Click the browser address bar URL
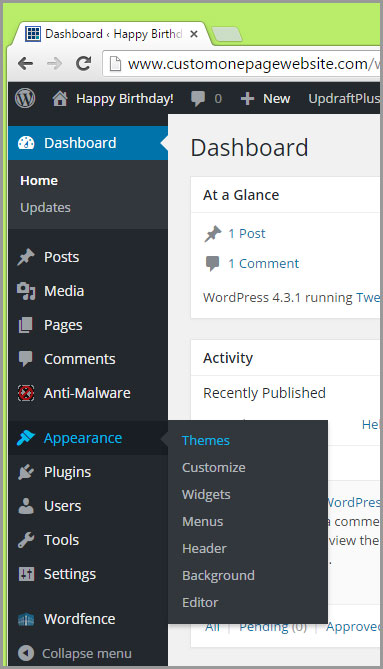Screen dimensions: 383x669 click(x=253, y=64)
